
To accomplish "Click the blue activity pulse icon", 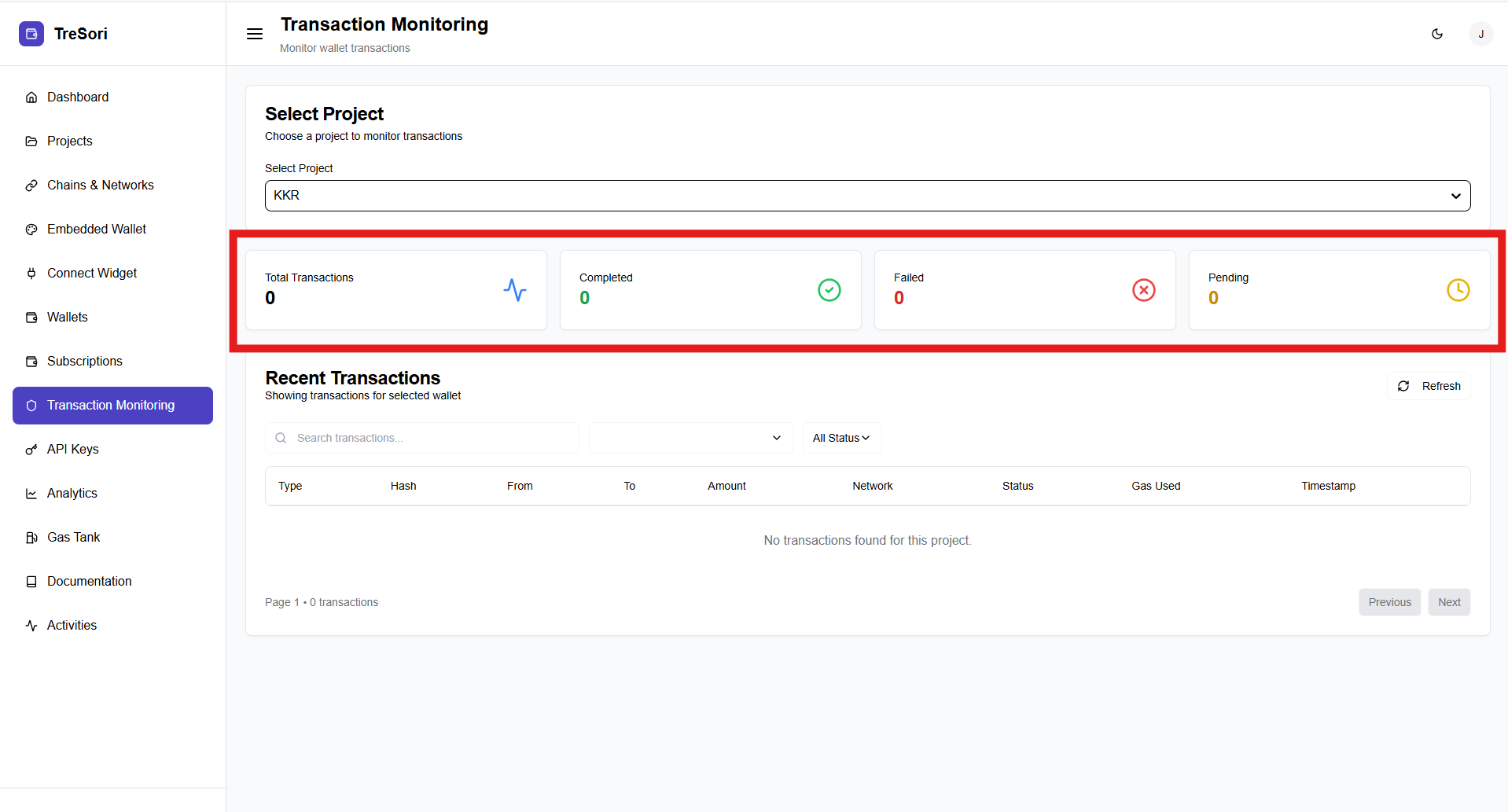I will [515, 290].
